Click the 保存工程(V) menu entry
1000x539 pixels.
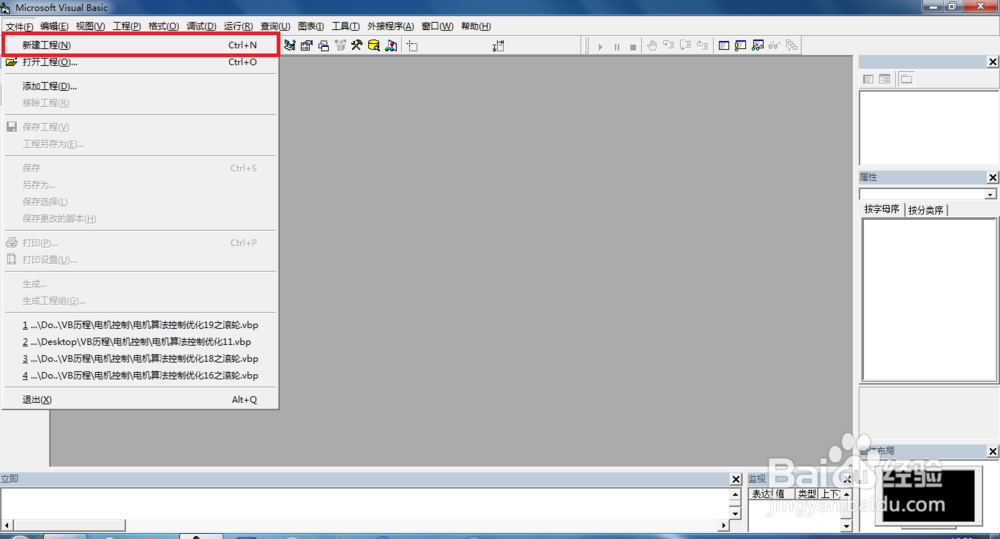coord(140,127)
